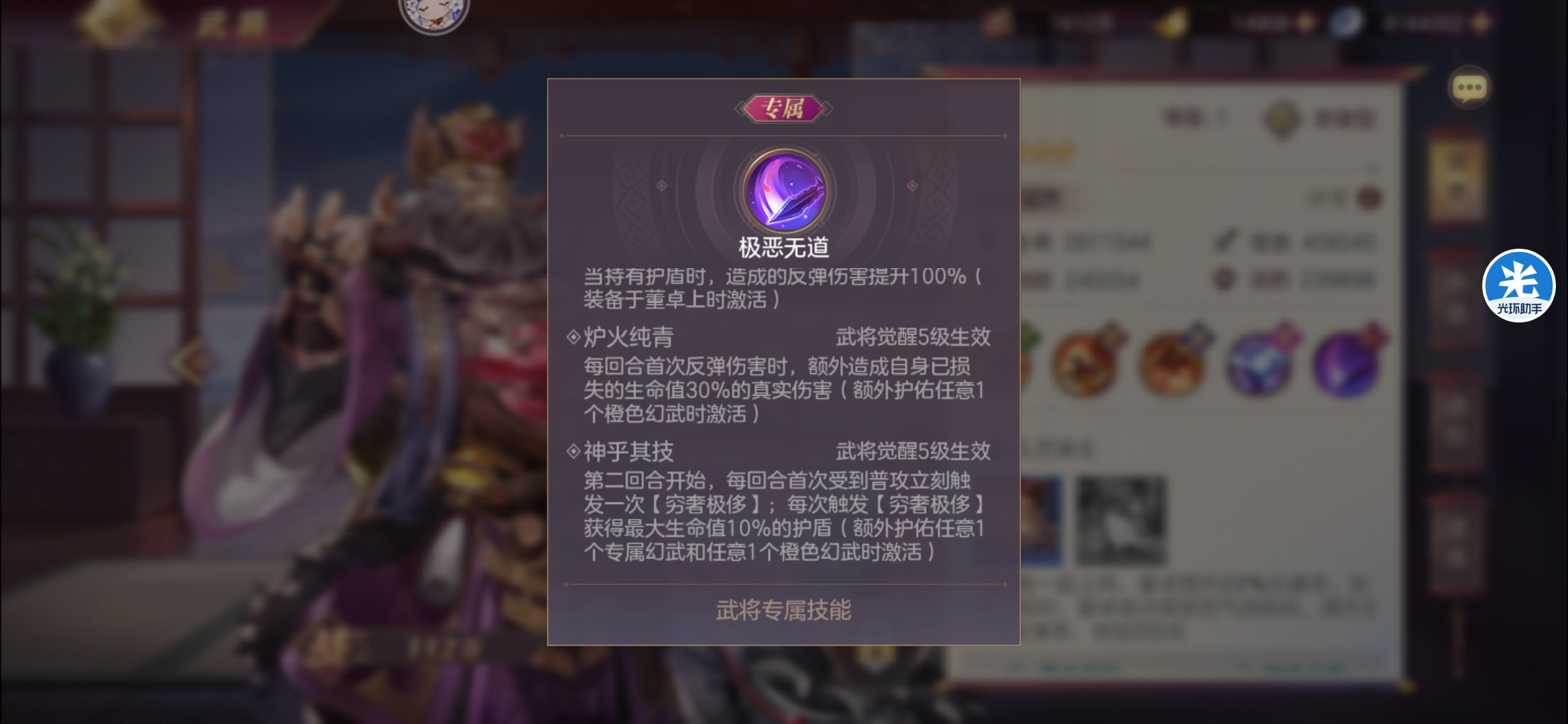
Task: Tap the round avatar icon at top
Action: click(x=434, y=12)
